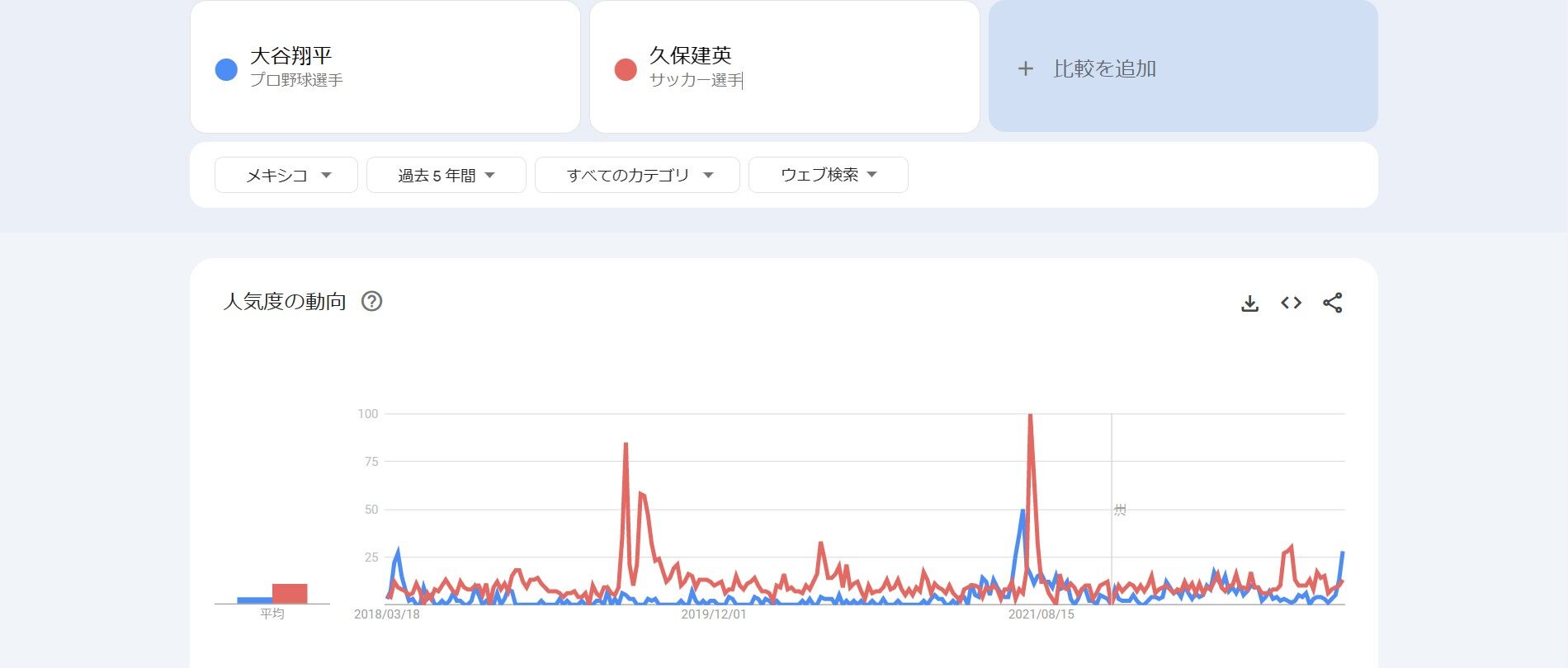Edit the 久保建英 search term field
This screenshot has height=668, width=1568.
[x=690, y=56]
